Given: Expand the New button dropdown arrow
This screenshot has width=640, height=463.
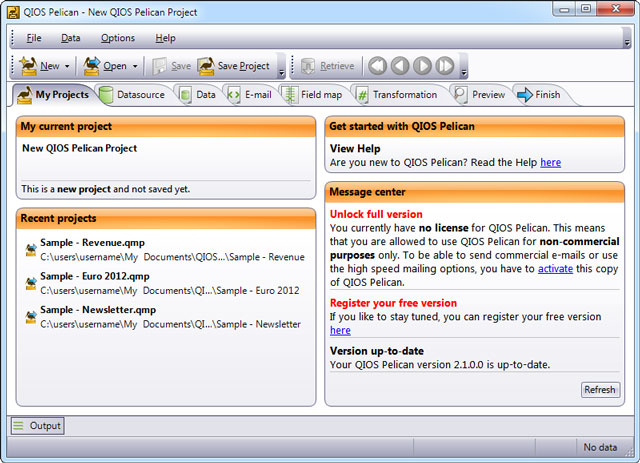Looking at the screenshot, I should (x=67, y=66).
